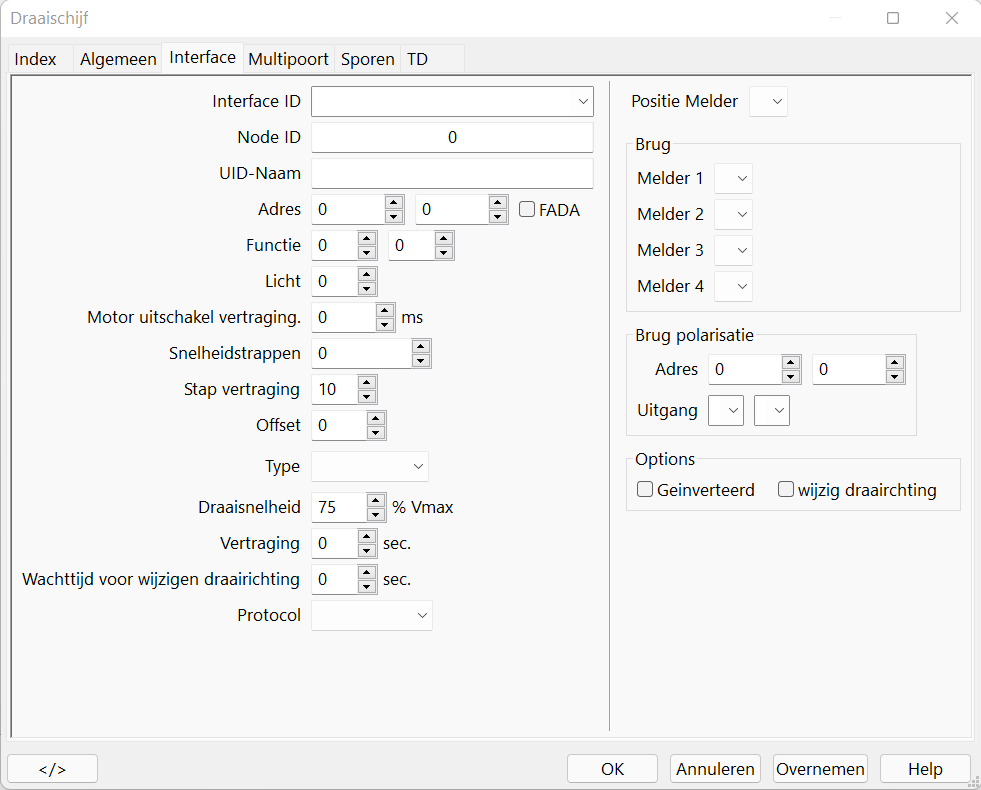Open the Sporen tab

(367, 59)
